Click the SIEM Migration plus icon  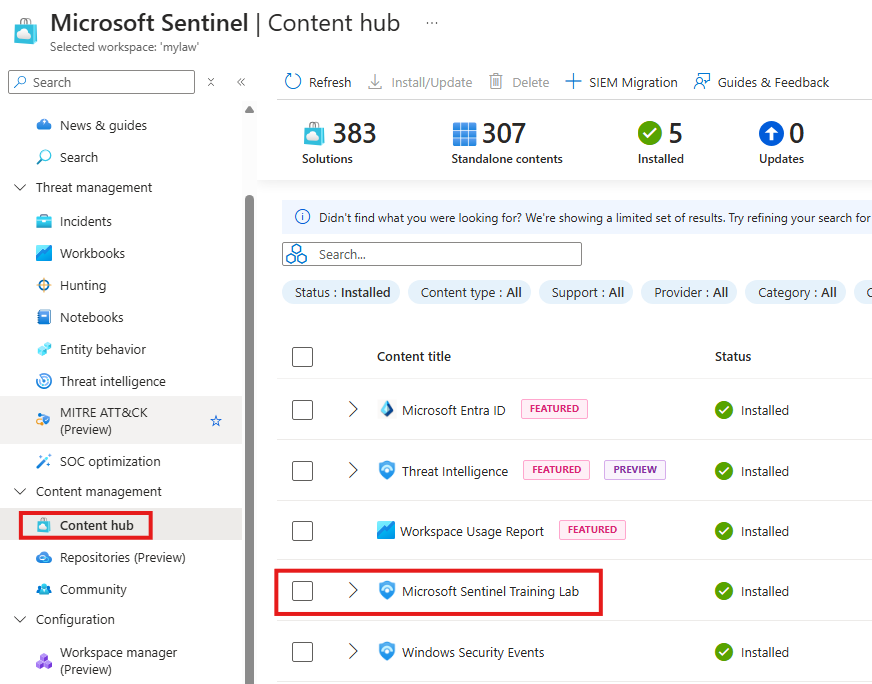point(573,82)
